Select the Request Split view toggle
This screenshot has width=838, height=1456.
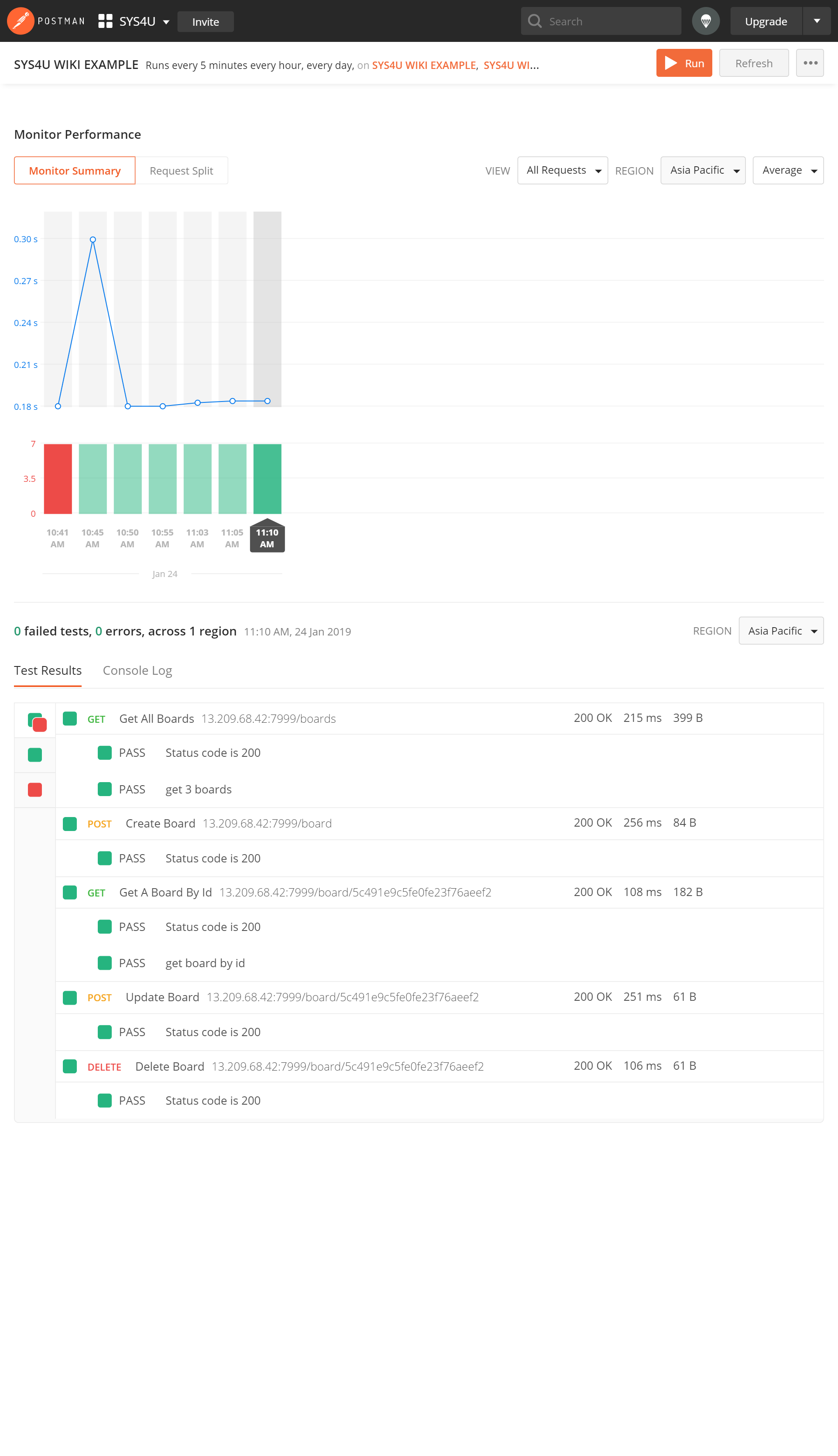(x=181, y=171)
